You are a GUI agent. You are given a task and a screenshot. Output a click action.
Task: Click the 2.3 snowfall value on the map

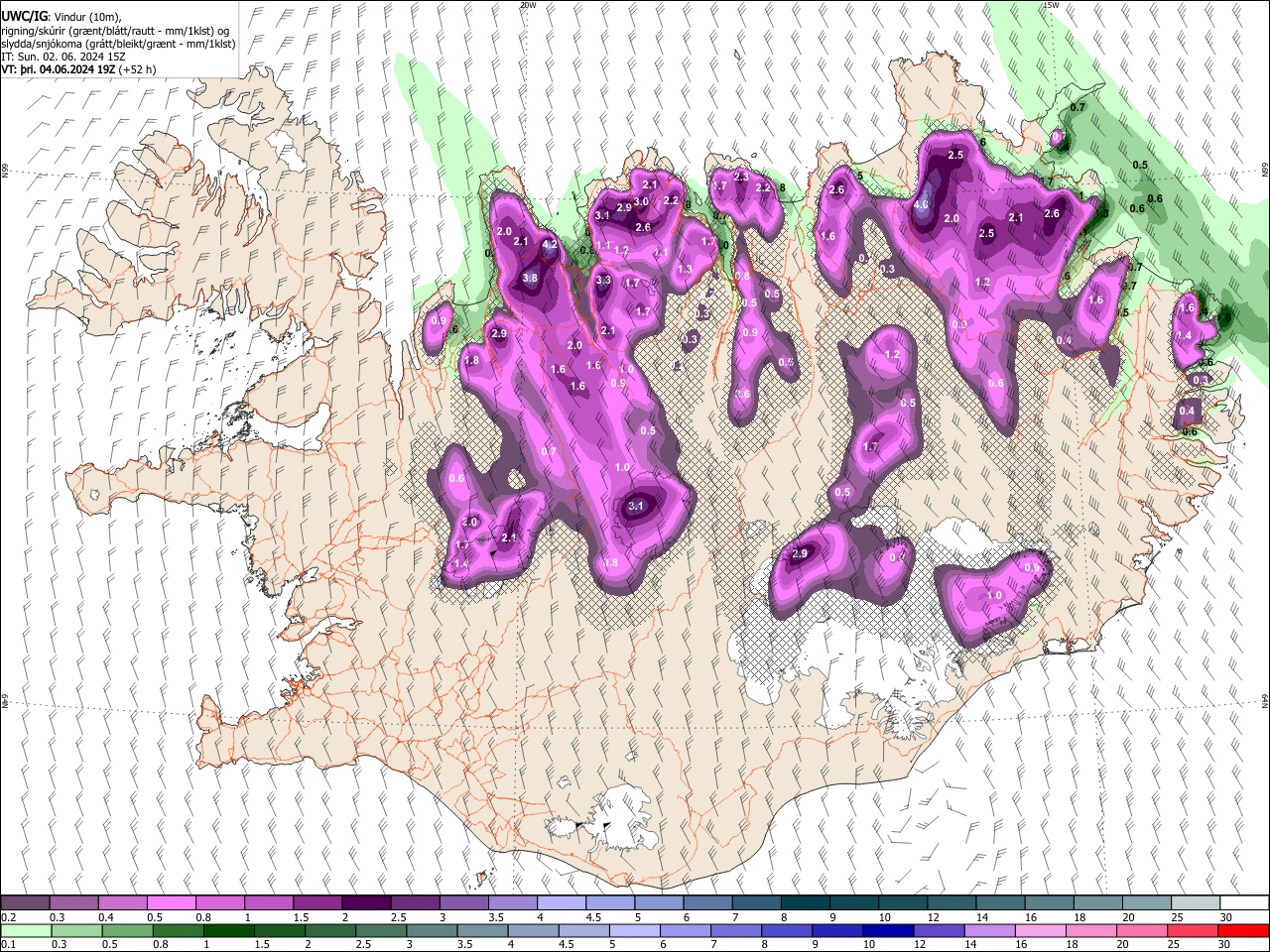pyautogui.click(x=740, y=178)
